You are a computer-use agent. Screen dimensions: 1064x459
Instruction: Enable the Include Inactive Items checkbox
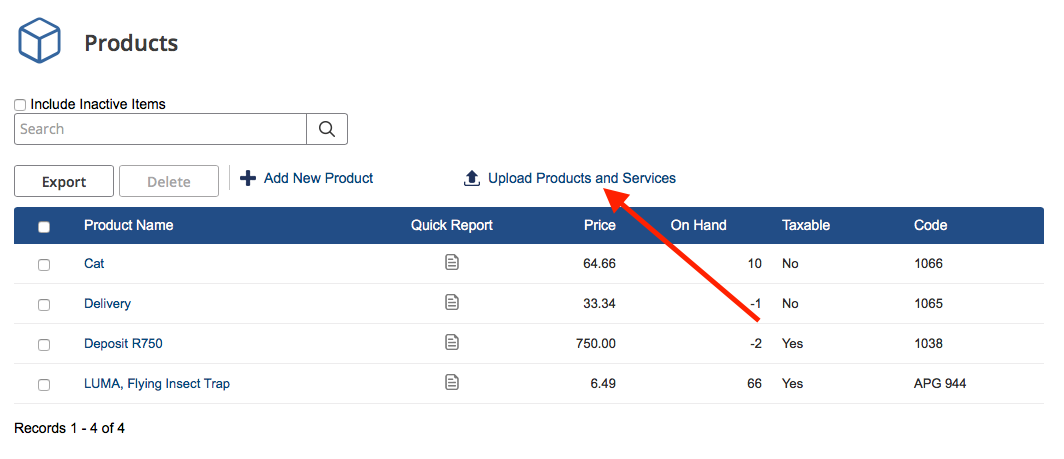tap(21, 105)
